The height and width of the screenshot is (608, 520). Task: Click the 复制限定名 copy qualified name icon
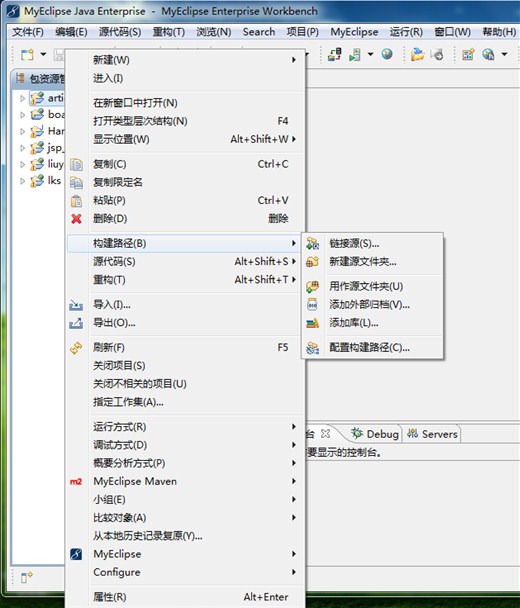point(76,183)
